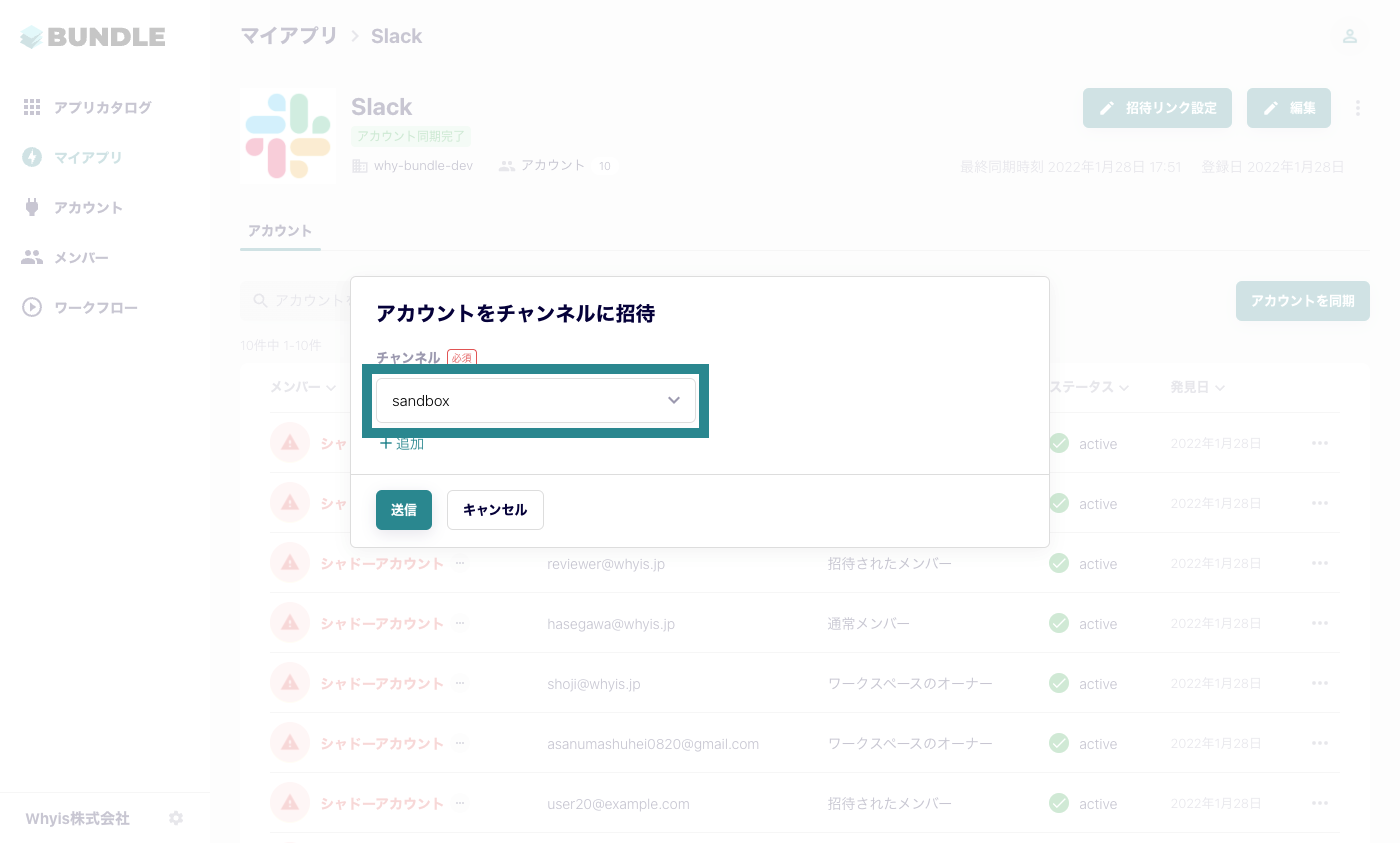
Task: Go to アカウント in the sidebar
Action: (88, 207)
